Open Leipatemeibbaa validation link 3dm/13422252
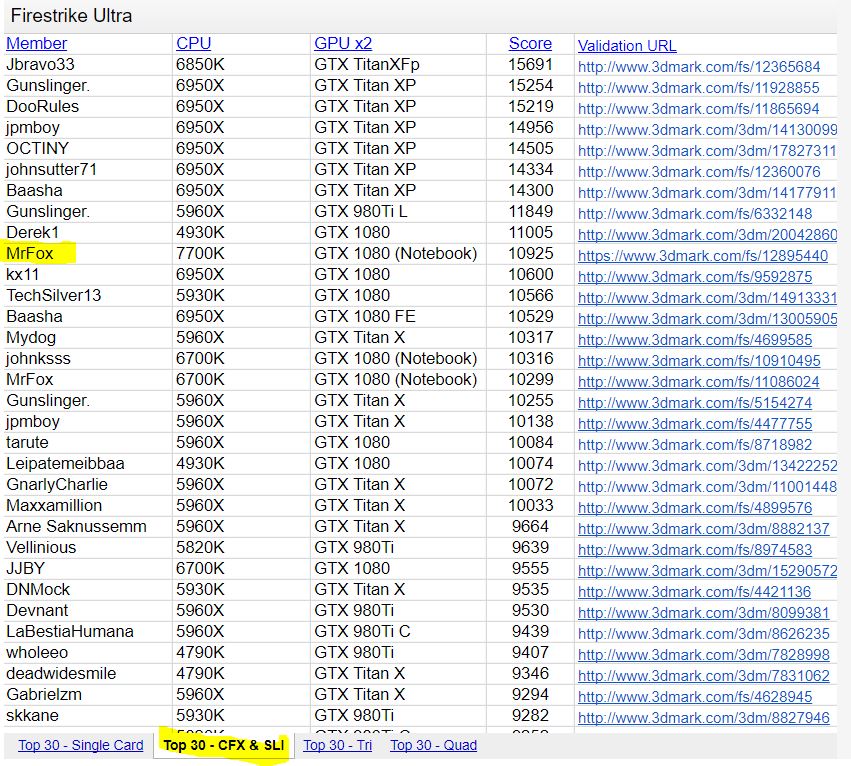The height and width of the screenshot is (766, 851). coord(708,466)
